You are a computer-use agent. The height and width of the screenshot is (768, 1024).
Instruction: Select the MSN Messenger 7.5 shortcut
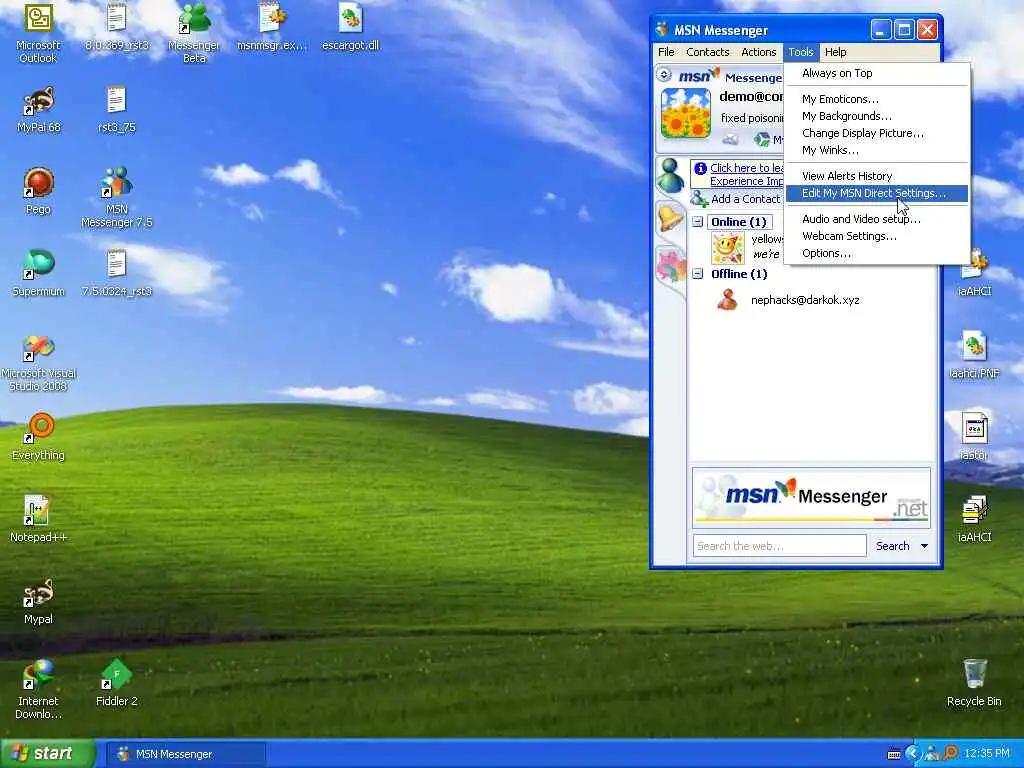(x=116, y=197)
